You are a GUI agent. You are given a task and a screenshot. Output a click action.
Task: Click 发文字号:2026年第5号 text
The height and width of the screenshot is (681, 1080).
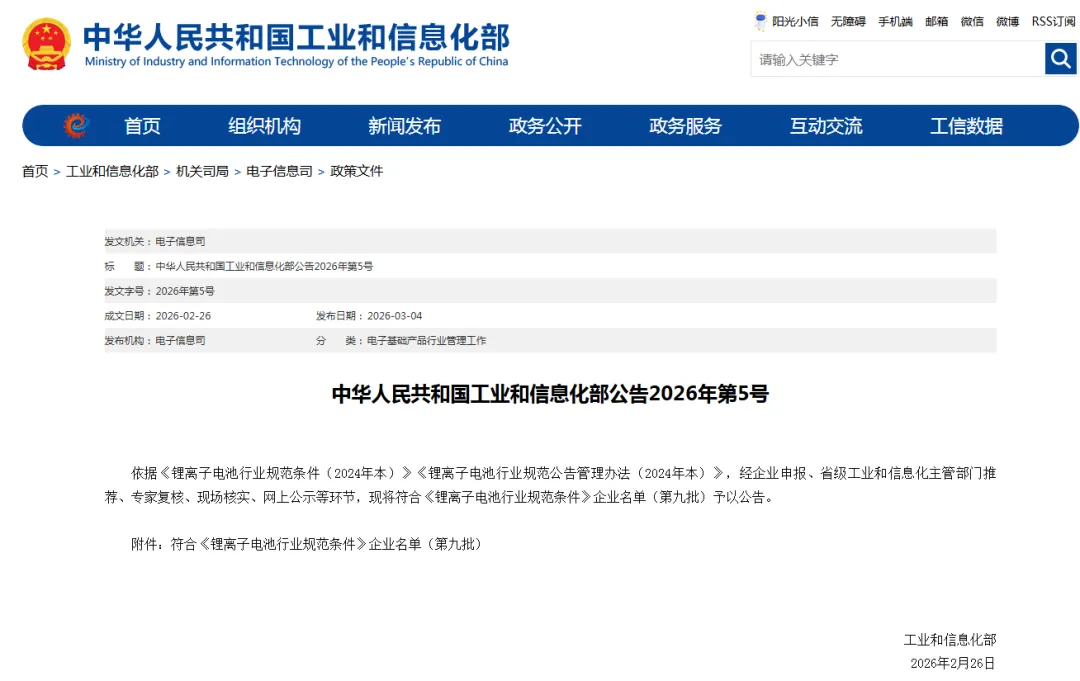(159, 291)
